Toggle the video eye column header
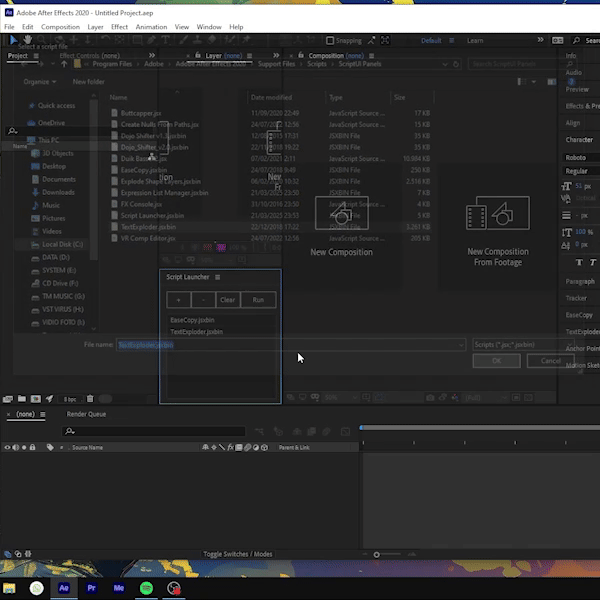Image resolution: width=600 pixels, height=600 pixels. [x=7, y=447]
